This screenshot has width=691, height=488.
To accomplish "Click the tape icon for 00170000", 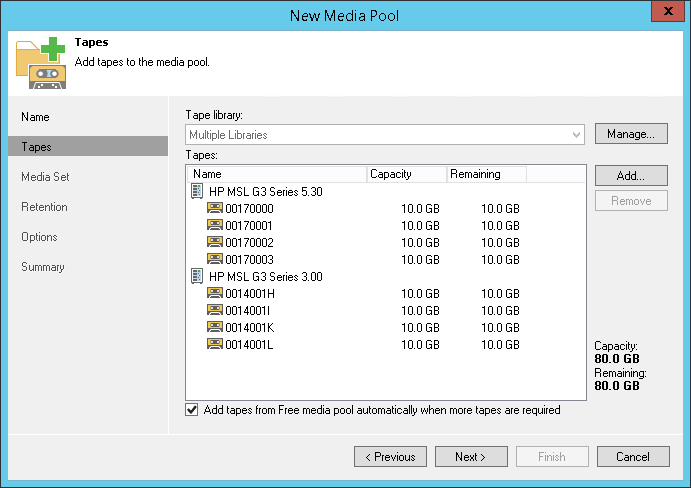I will (x=215, y=208).
